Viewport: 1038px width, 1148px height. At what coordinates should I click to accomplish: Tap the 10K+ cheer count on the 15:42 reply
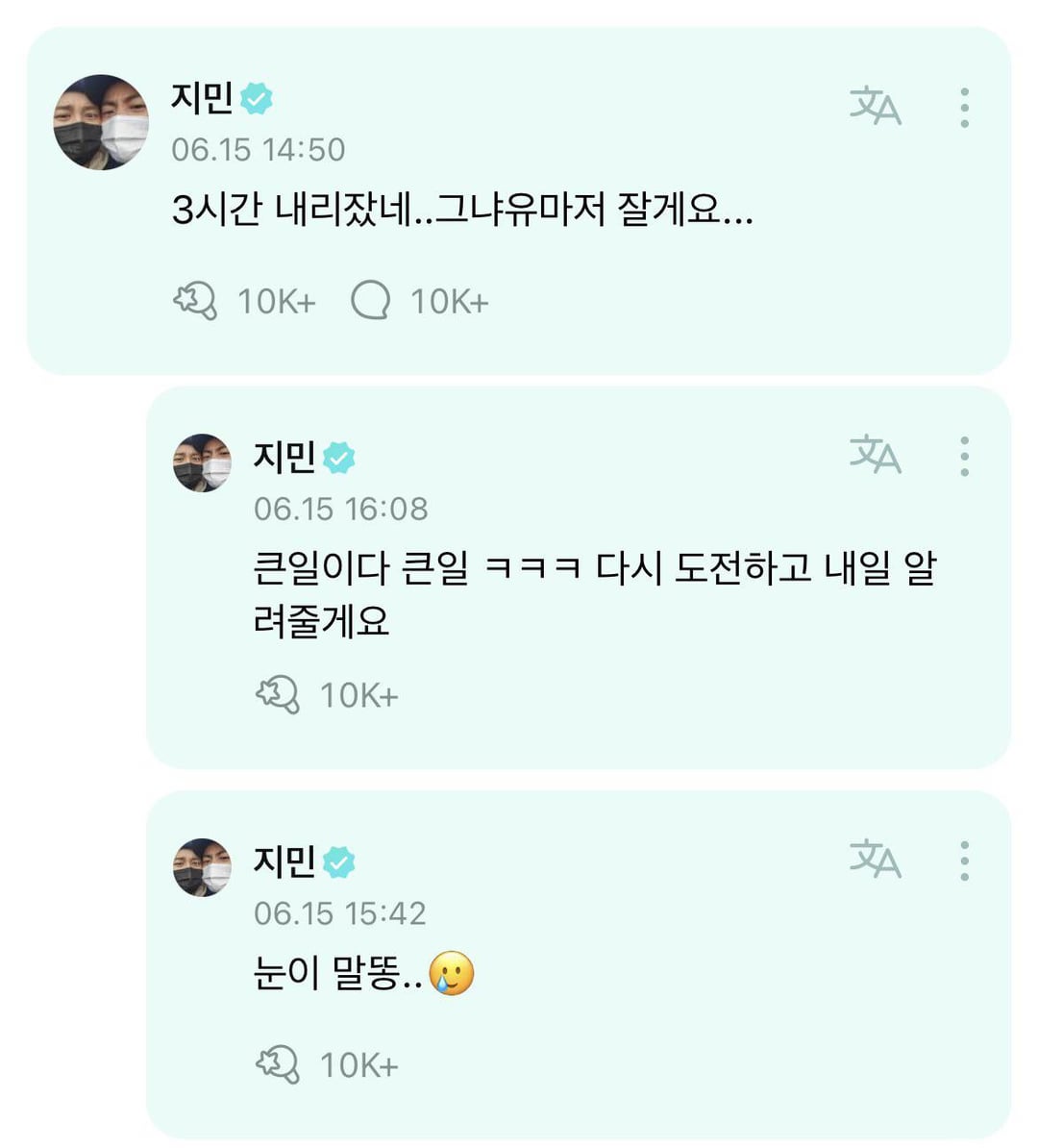pos(358,1065)
